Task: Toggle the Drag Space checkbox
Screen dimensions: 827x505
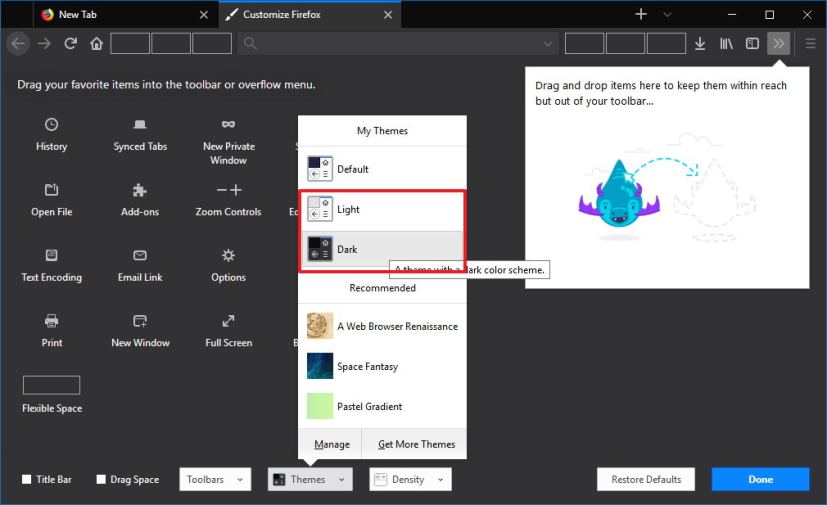Action: click(x=101, y=479)
